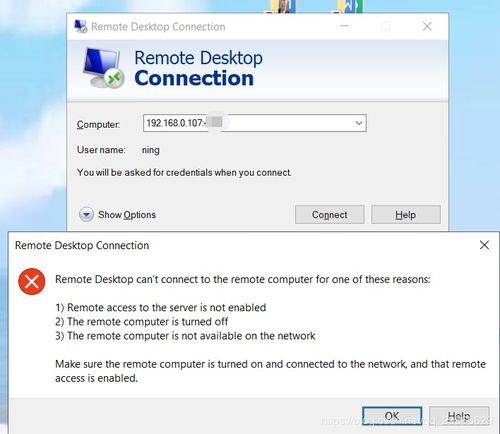The width and height of the screenshot is (500, 434).
Task: Click into the Computer address field
Action: point(255,123)
